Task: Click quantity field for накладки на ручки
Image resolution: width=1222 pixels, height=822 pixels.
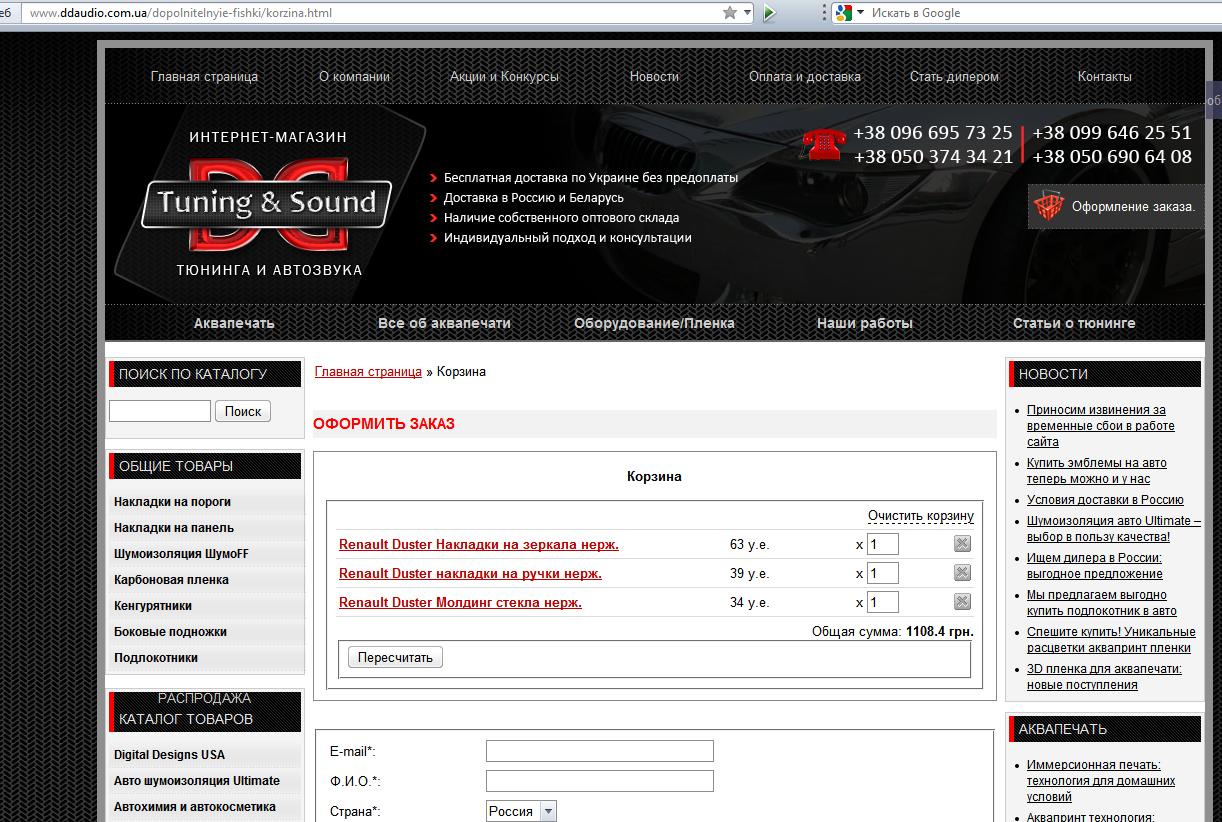Action: pos(883,573)
